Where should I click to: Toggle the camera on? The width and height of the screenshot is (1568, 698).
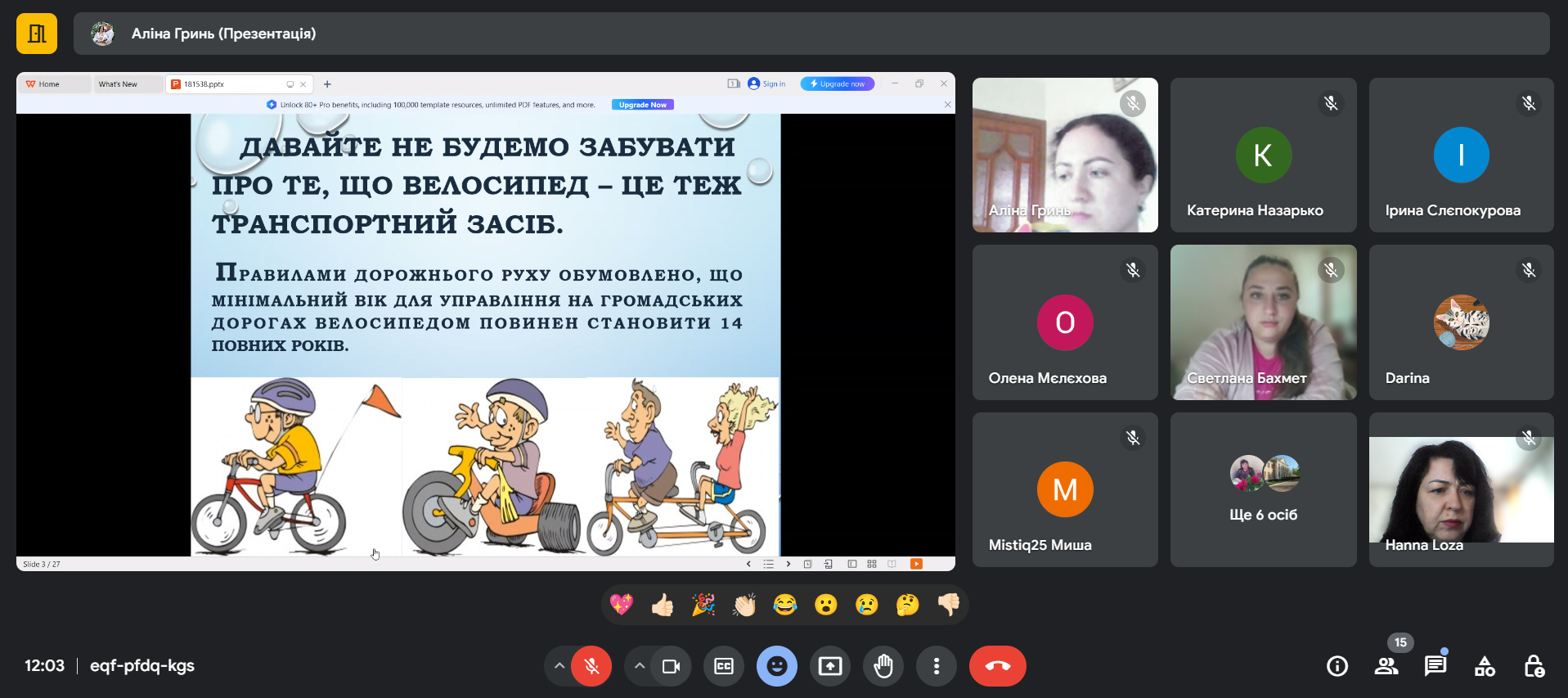[x=671, y=666]
